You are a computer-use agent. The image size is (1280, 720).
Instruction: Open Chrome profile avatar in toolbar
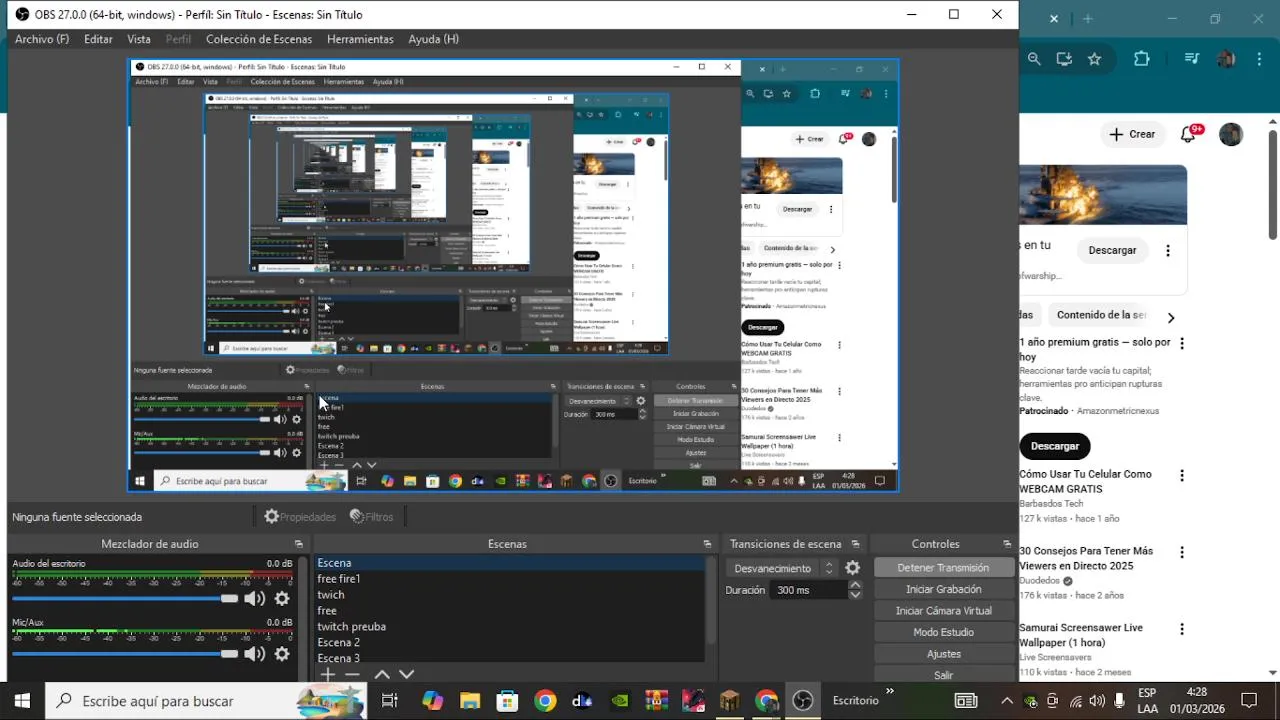[x=1226, y=59]
